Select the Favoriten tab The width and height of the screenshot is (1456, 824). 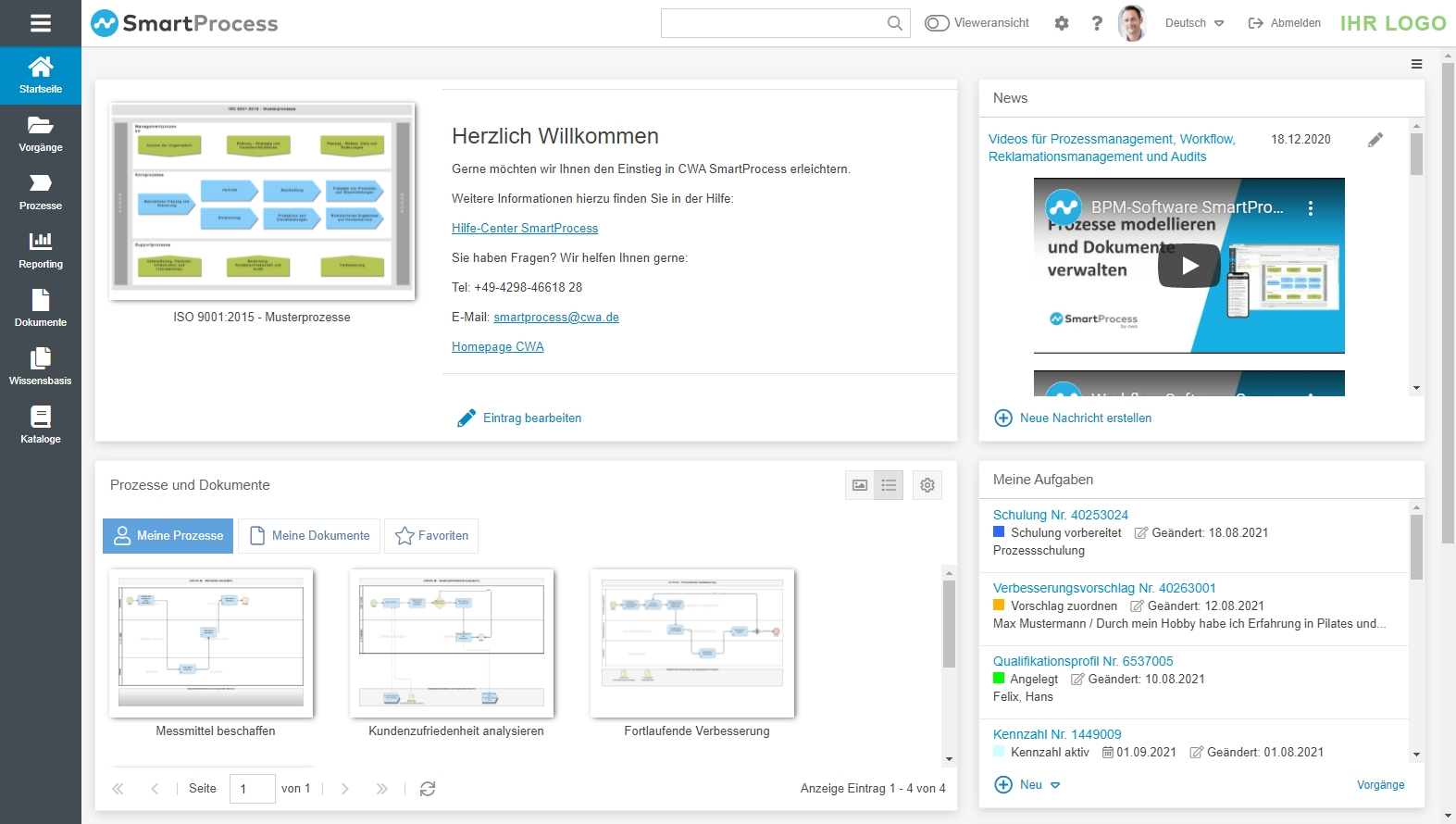click(431, 536)
